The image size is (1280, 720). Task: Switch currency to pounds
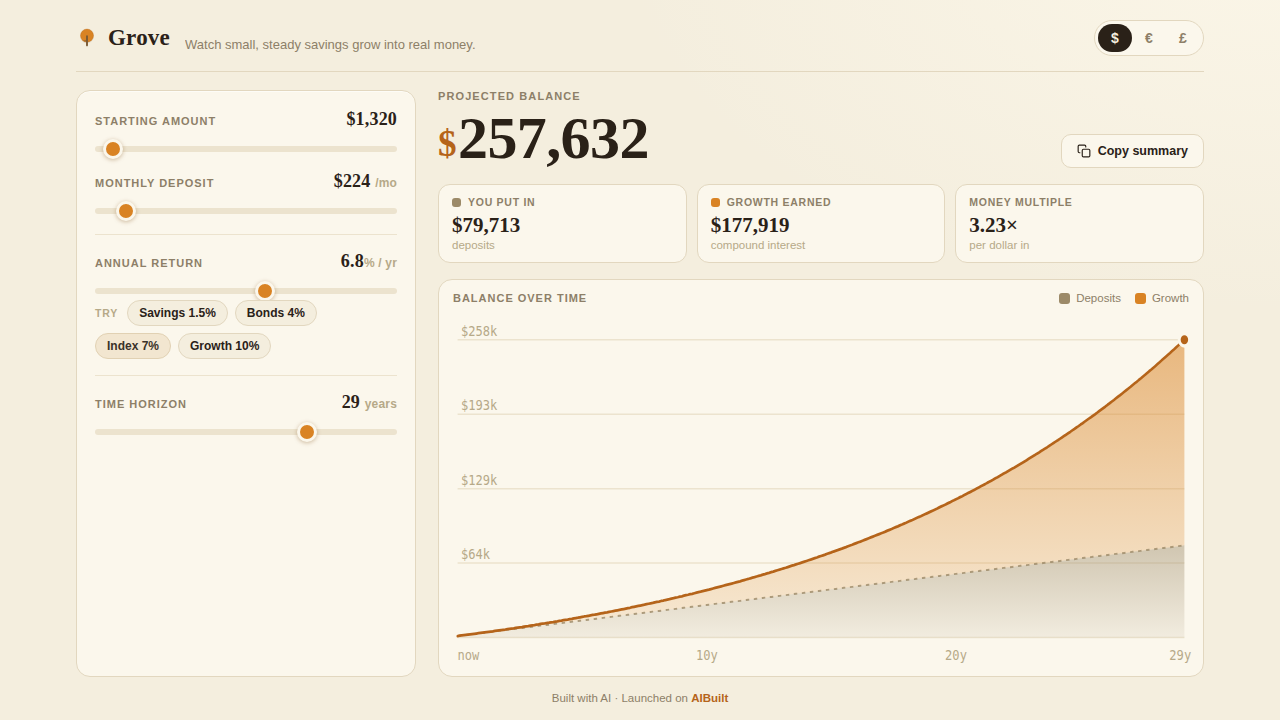point(1183,38)
